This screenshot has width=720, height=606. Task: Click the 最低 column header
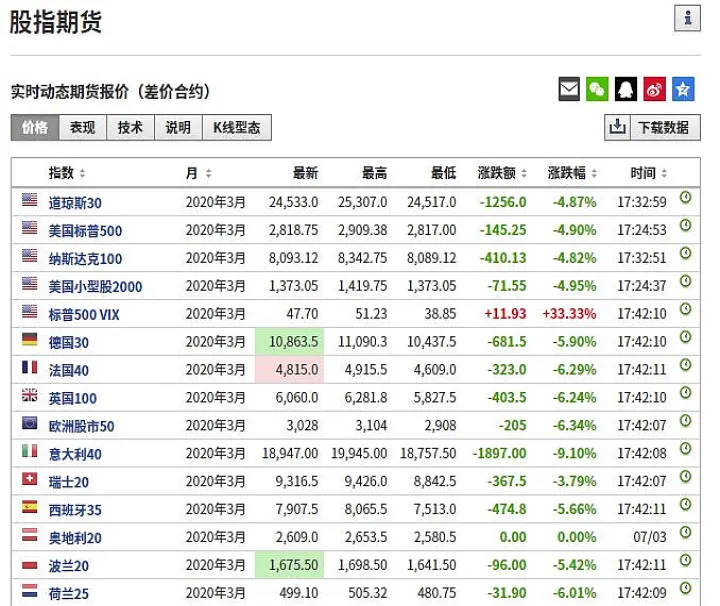click(443, 173)
